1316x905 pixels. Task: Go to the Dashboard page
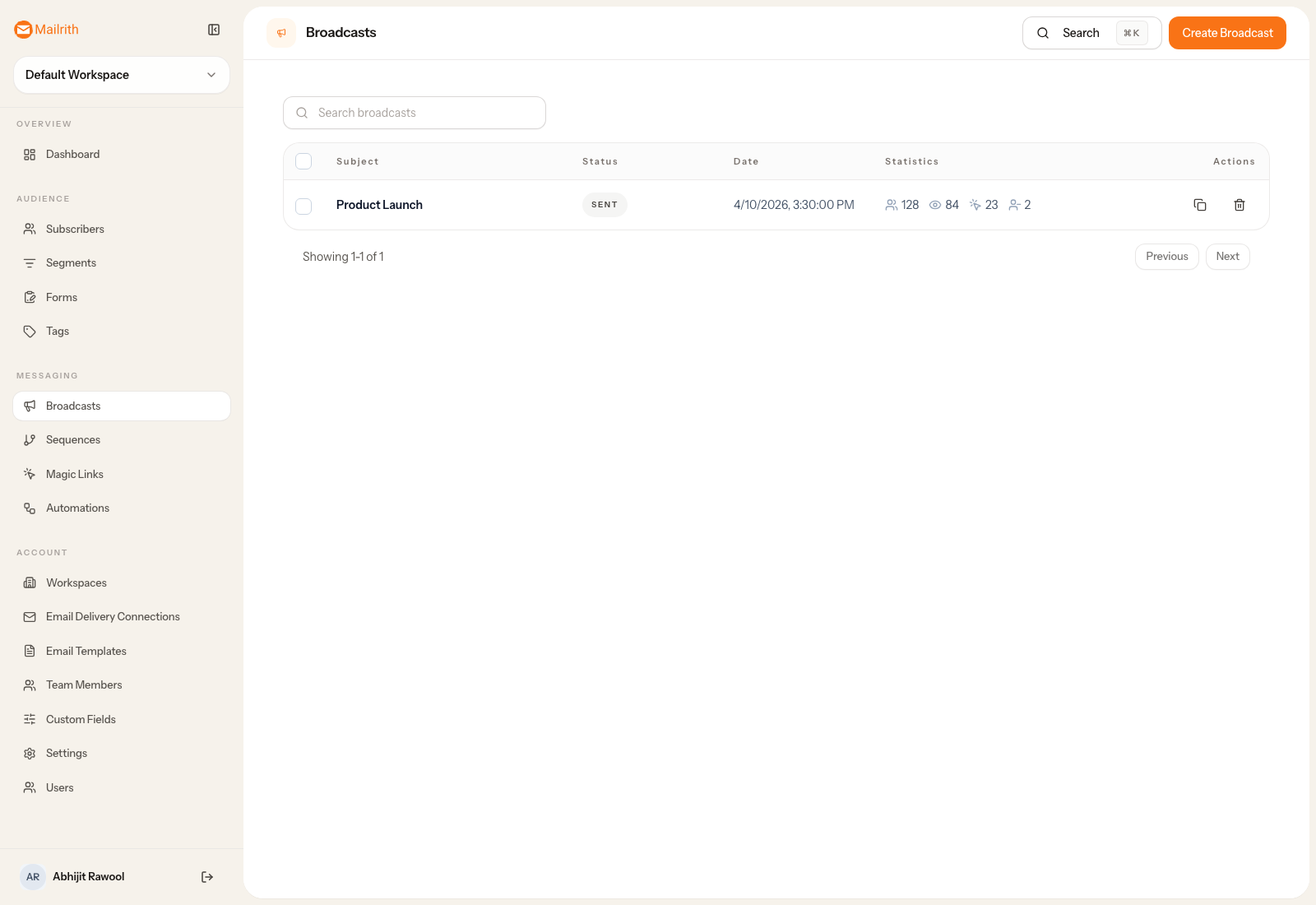[72, 154]
